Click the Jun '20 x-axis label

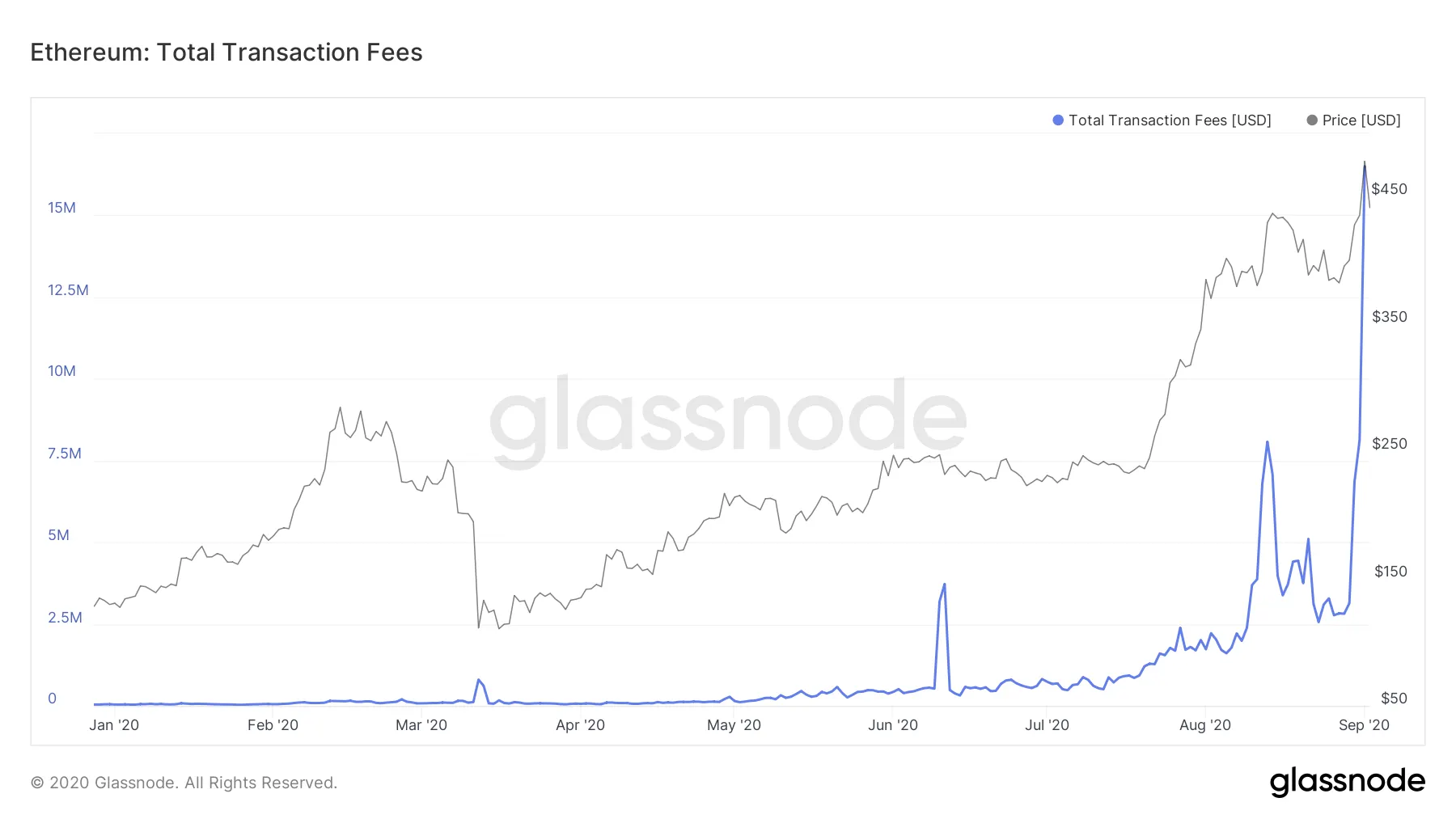[x=892, y=725]
